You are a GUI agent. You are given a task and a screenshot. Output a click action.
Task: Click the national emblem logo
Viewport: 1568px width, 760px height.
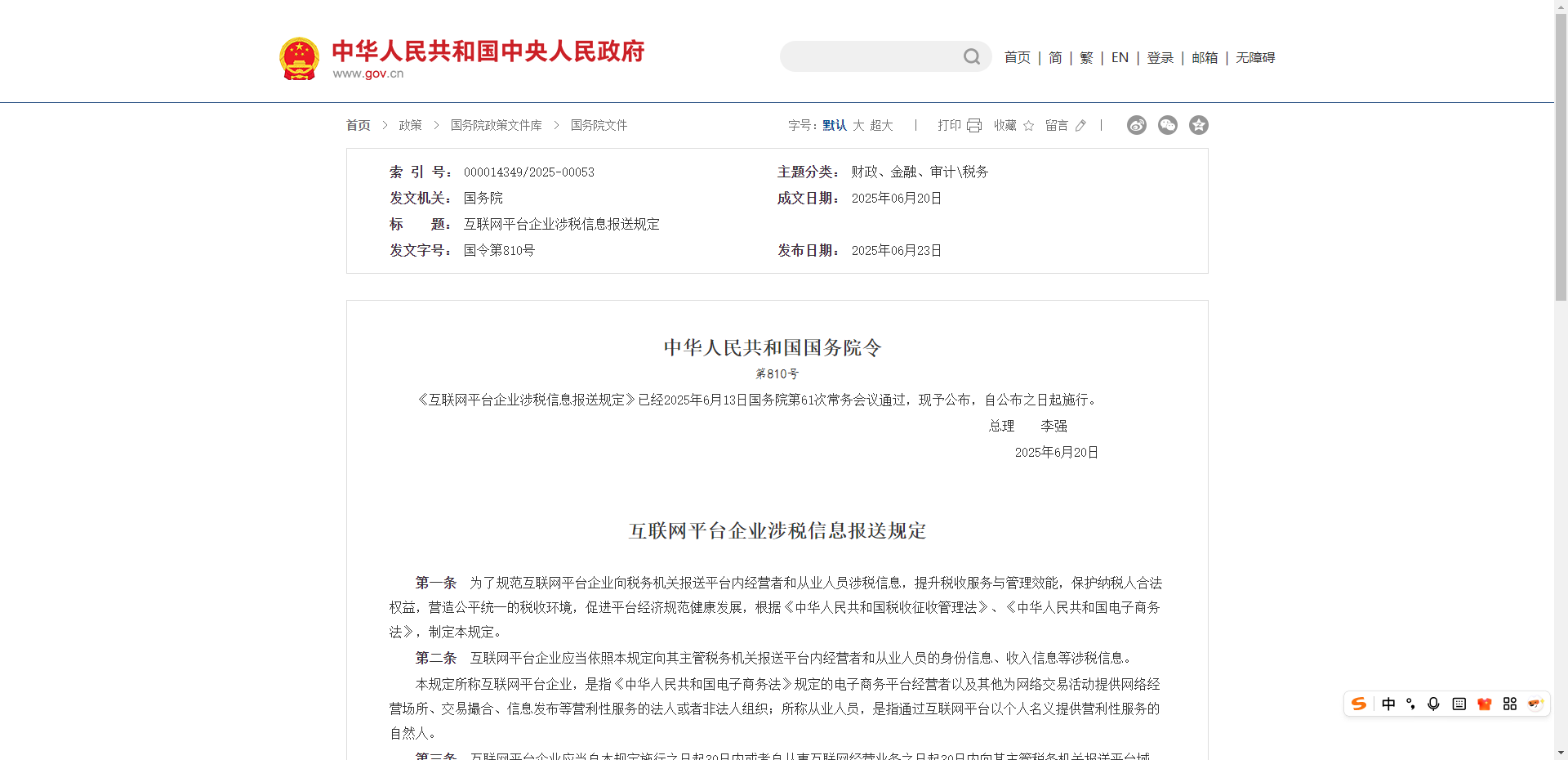click(x=299, y=58)
